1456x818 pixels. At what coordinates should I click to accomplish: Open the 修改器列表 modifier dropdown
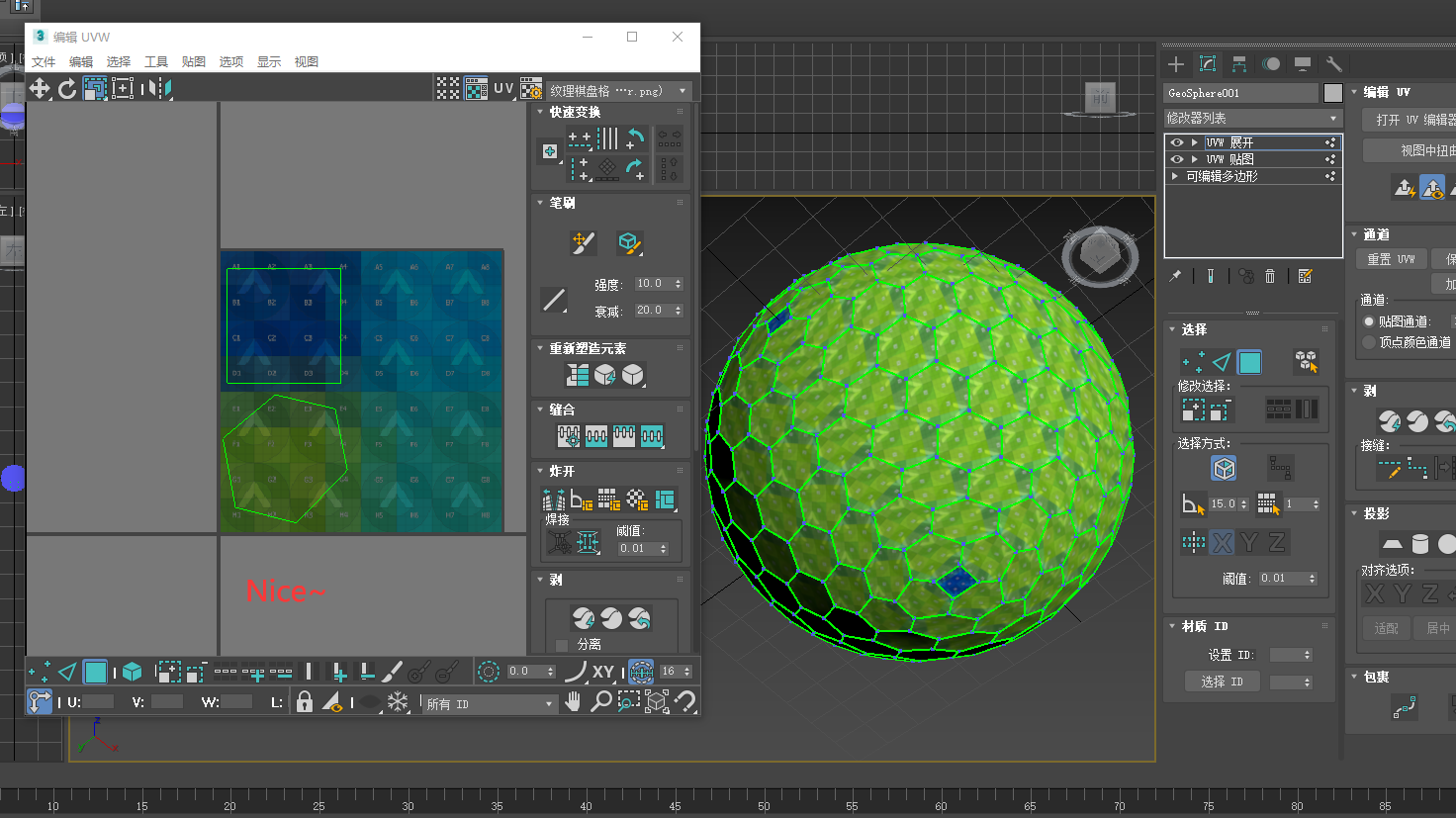tap(1253, 118)
